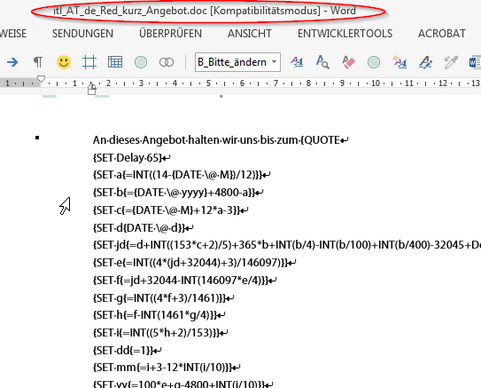Click the two interlocking circles icon
The width and height of the screenshot is (481, 388).
point(166,62)
